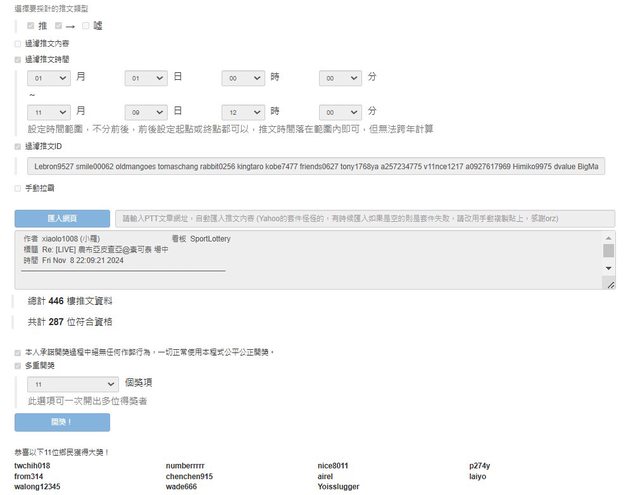
Task: Toggle the 推 push-type checkbox
Action: click(x=32, y=25)
